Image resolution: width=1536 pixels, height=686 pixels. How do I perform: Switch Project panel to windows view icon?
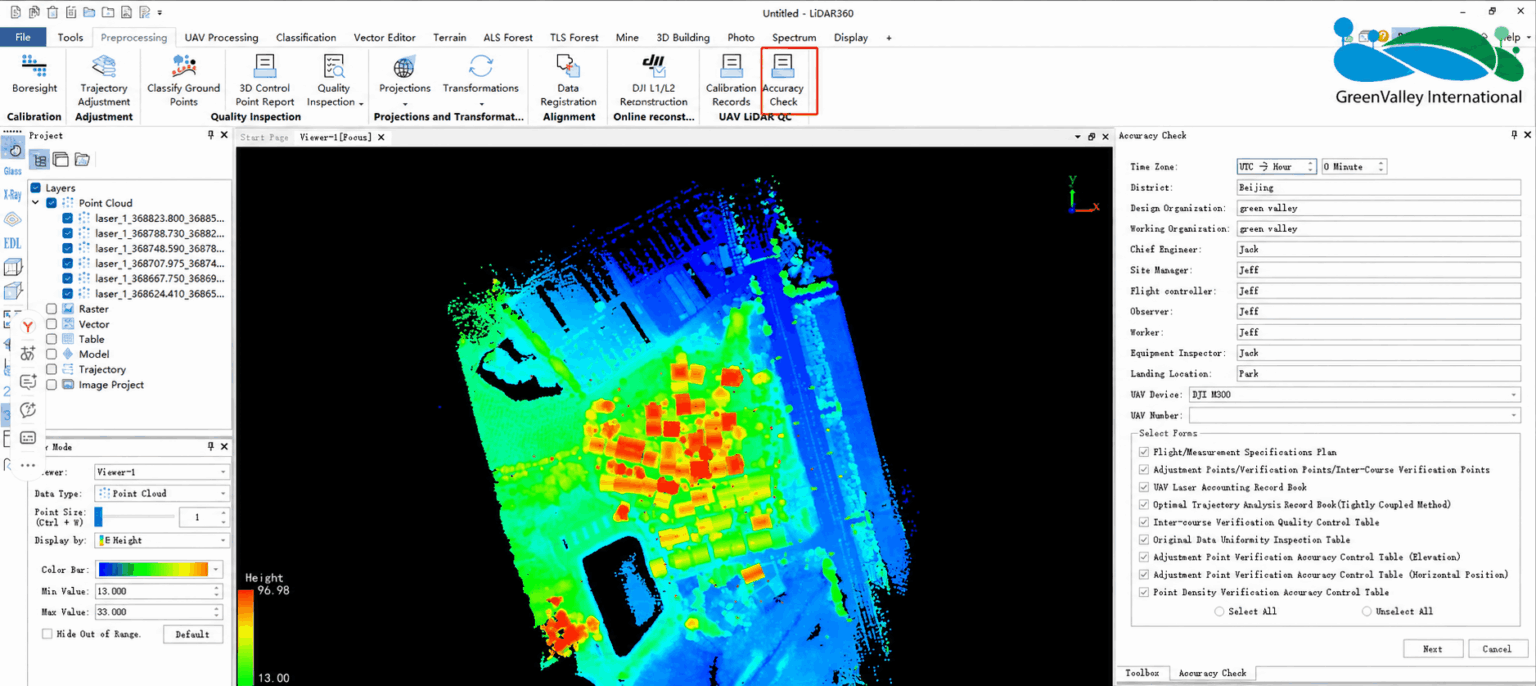tap(61, 160)
